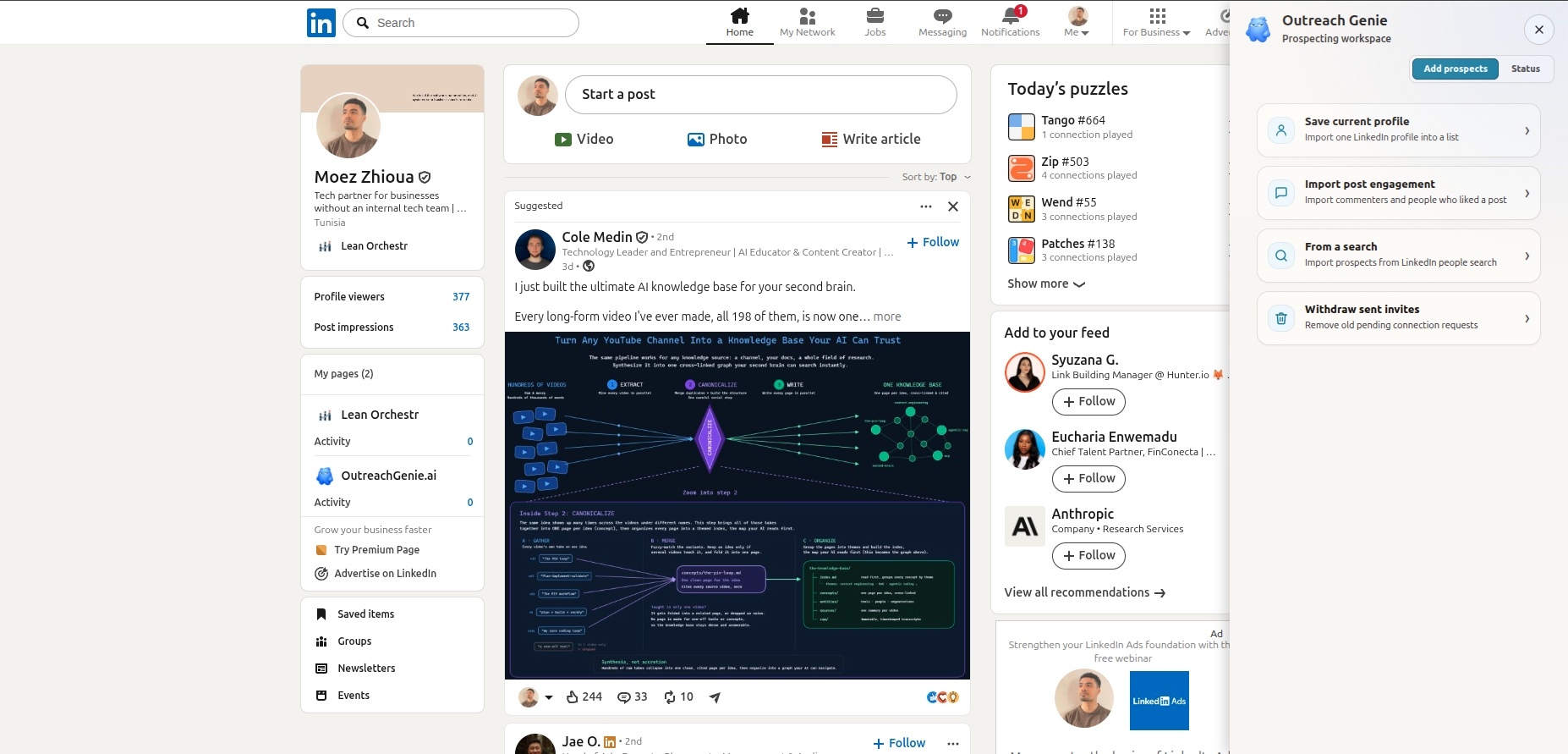Like the Cole Medin post
The image size is (1568, 754).
(x=584, y=697)
